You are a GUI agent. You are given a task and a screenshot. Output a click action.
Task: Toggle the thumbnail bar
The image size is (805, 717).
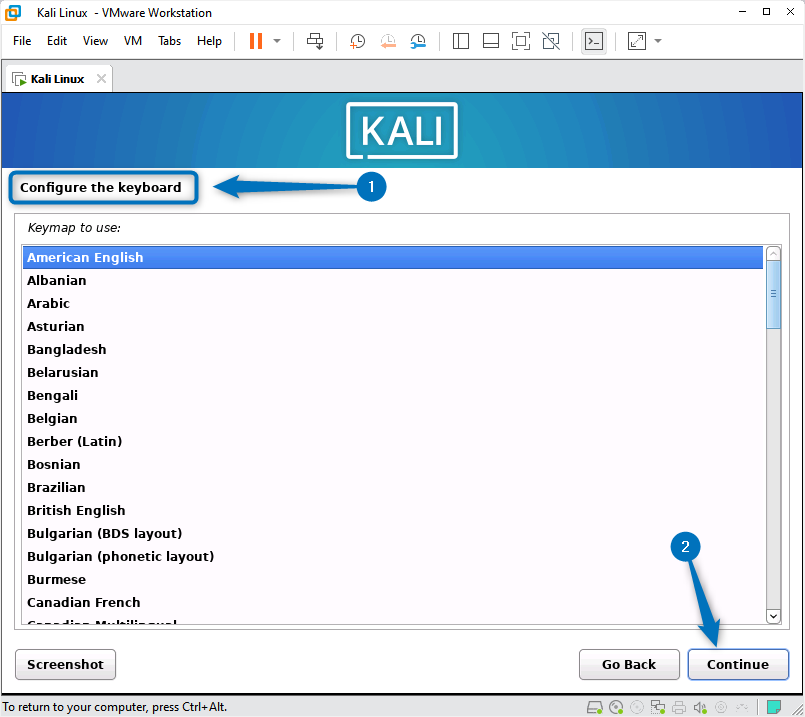(x=492, y=41)
